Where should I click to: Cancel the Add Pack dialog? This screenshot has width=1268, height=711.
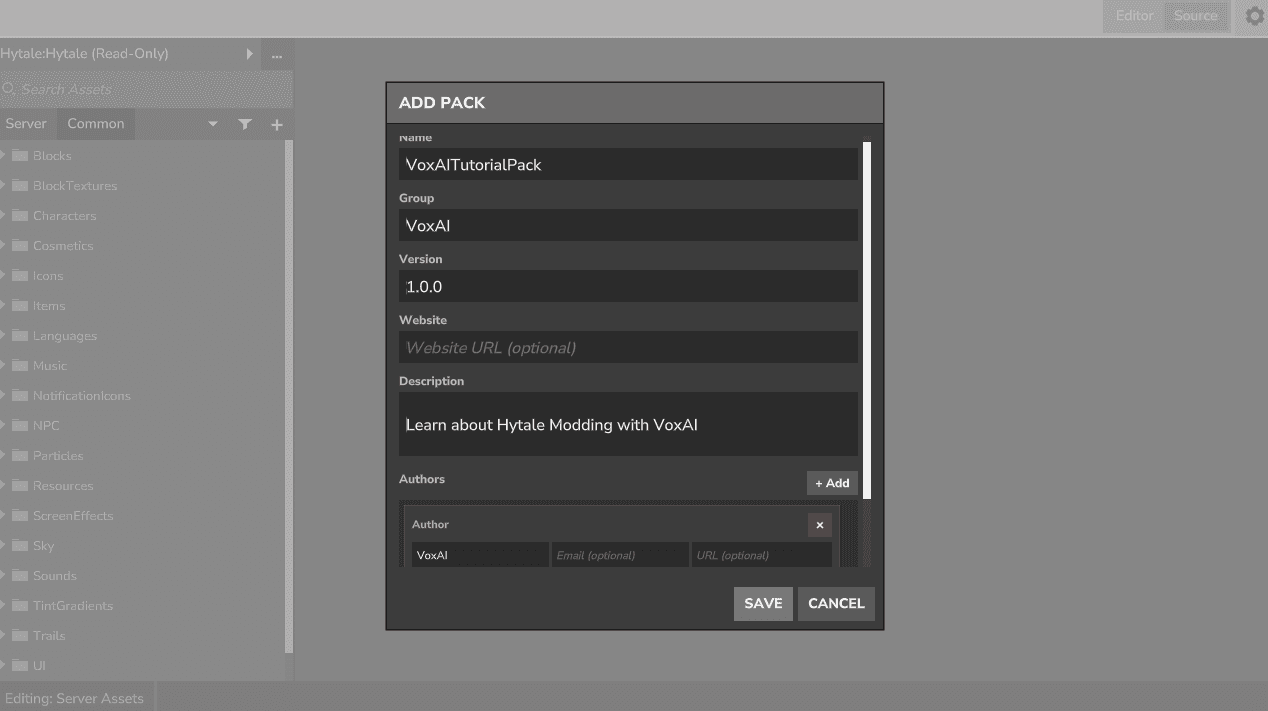836,603
